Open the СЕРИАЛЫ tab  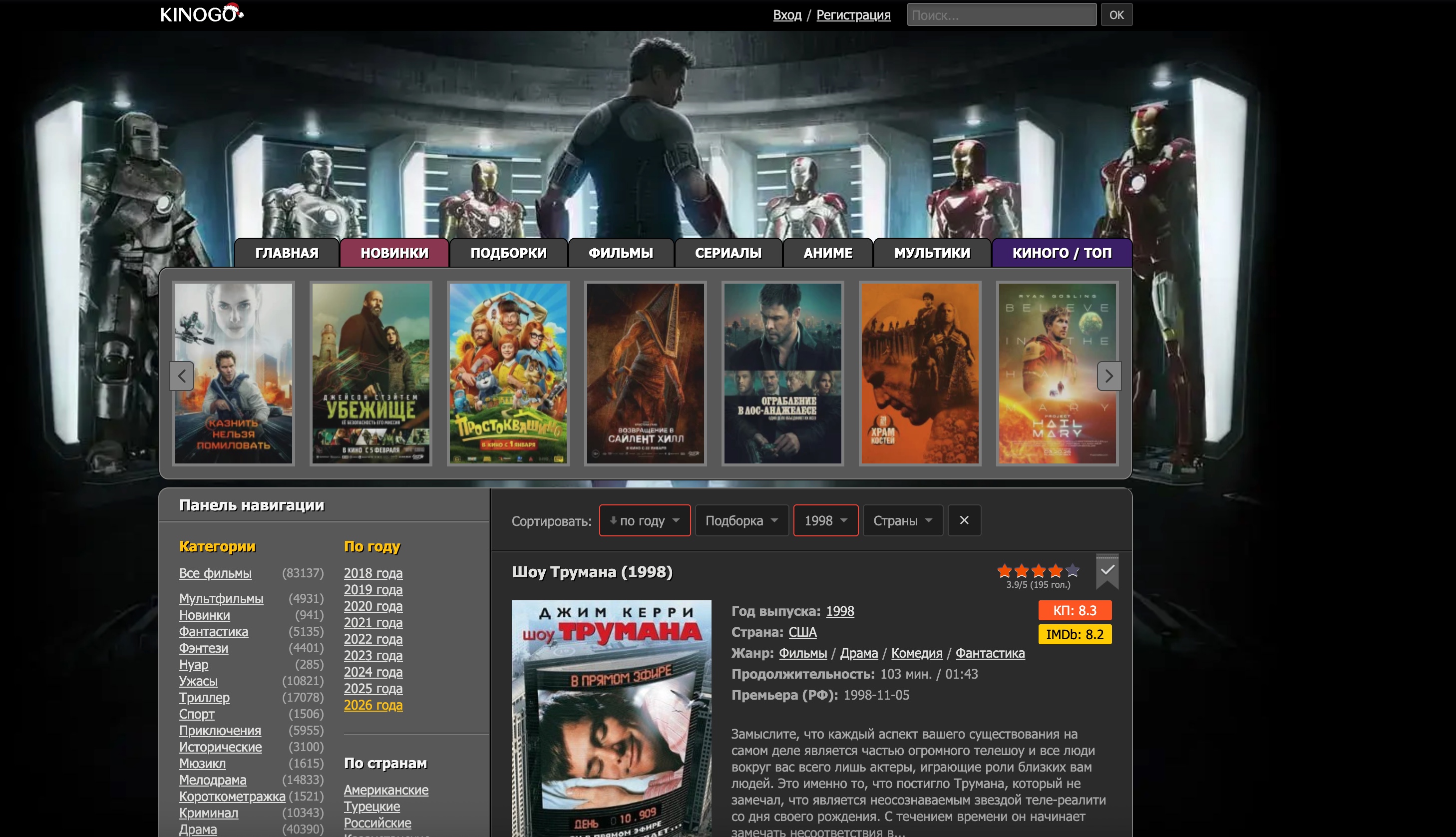pyautogui.click(x=728, y=253)
